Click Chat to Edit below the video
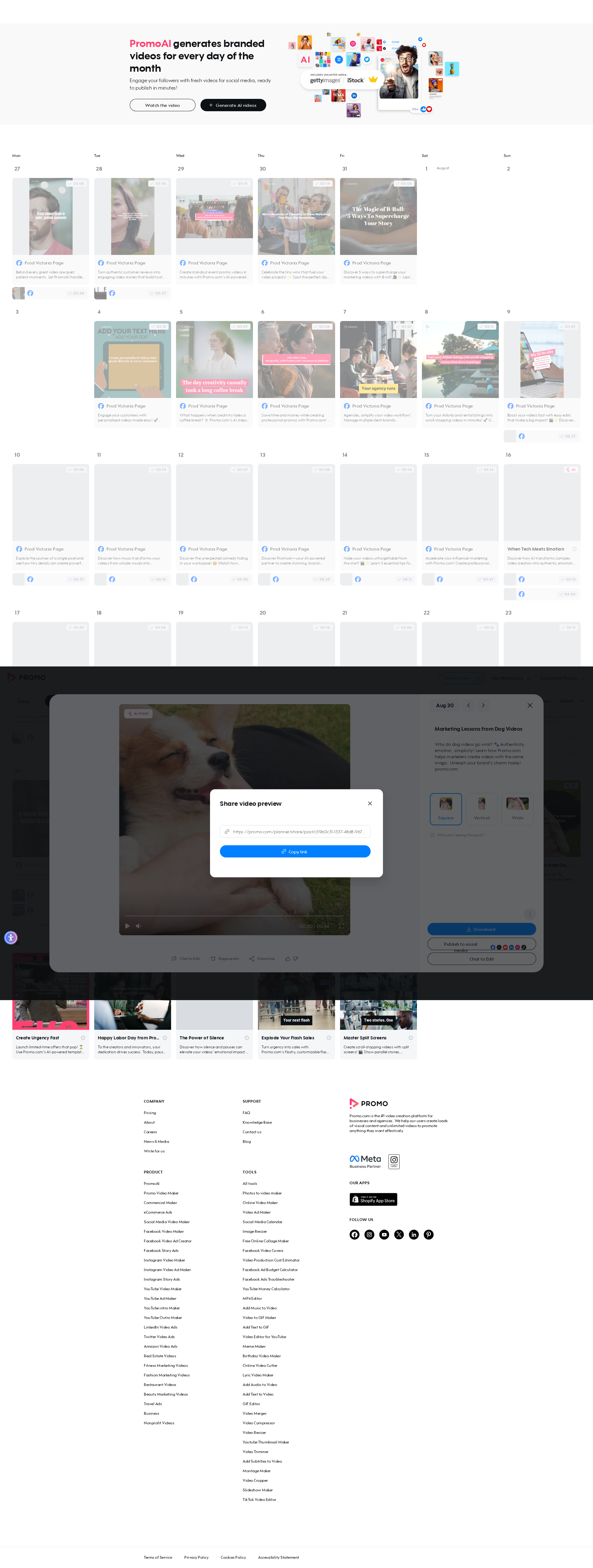This screenshot has width=593, height=1568. pyautogui.click(x=186, y=959)
